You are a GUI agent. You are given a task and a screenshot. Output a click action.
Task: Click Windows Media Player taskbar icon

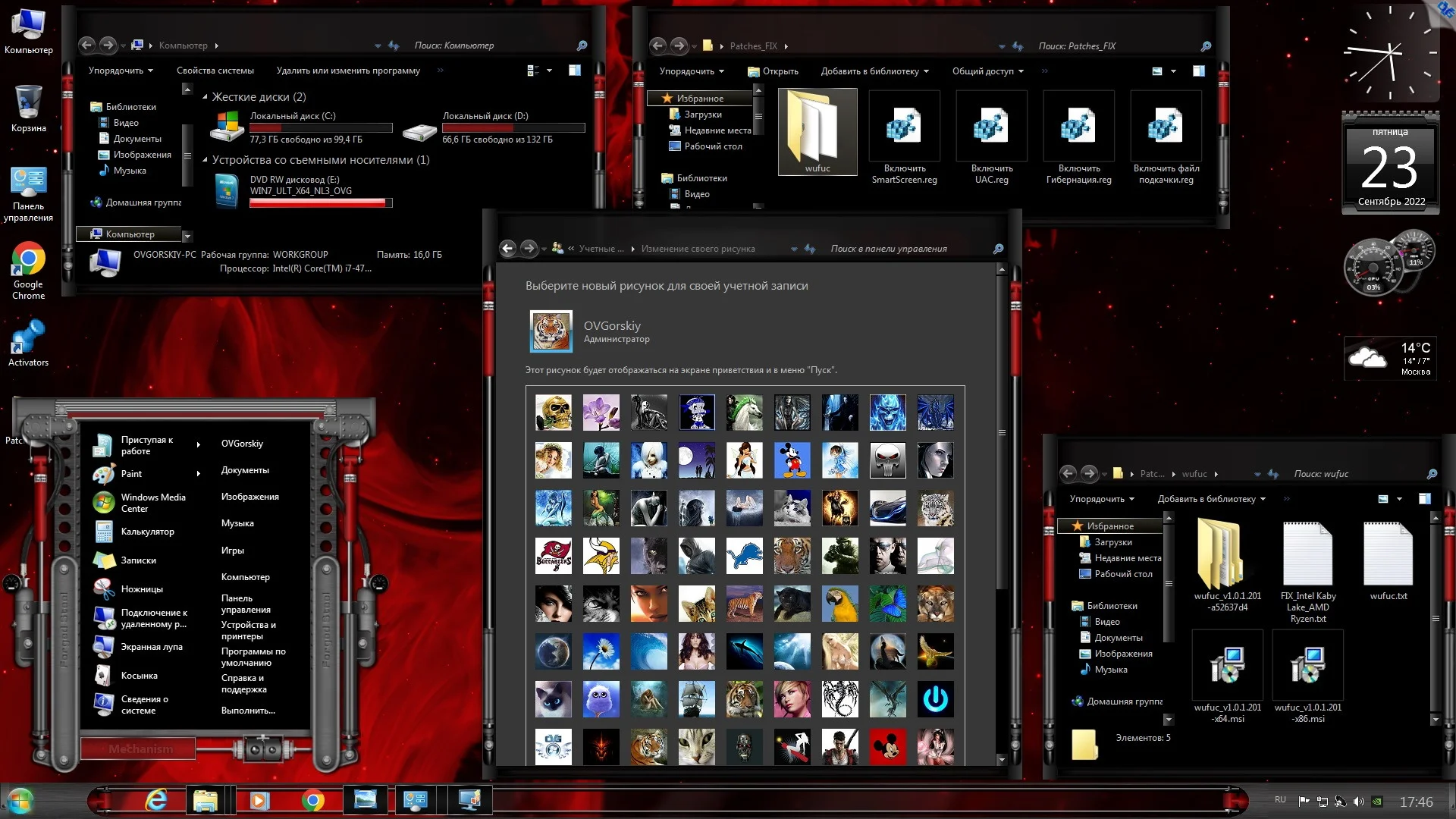[x=259, y=800]
